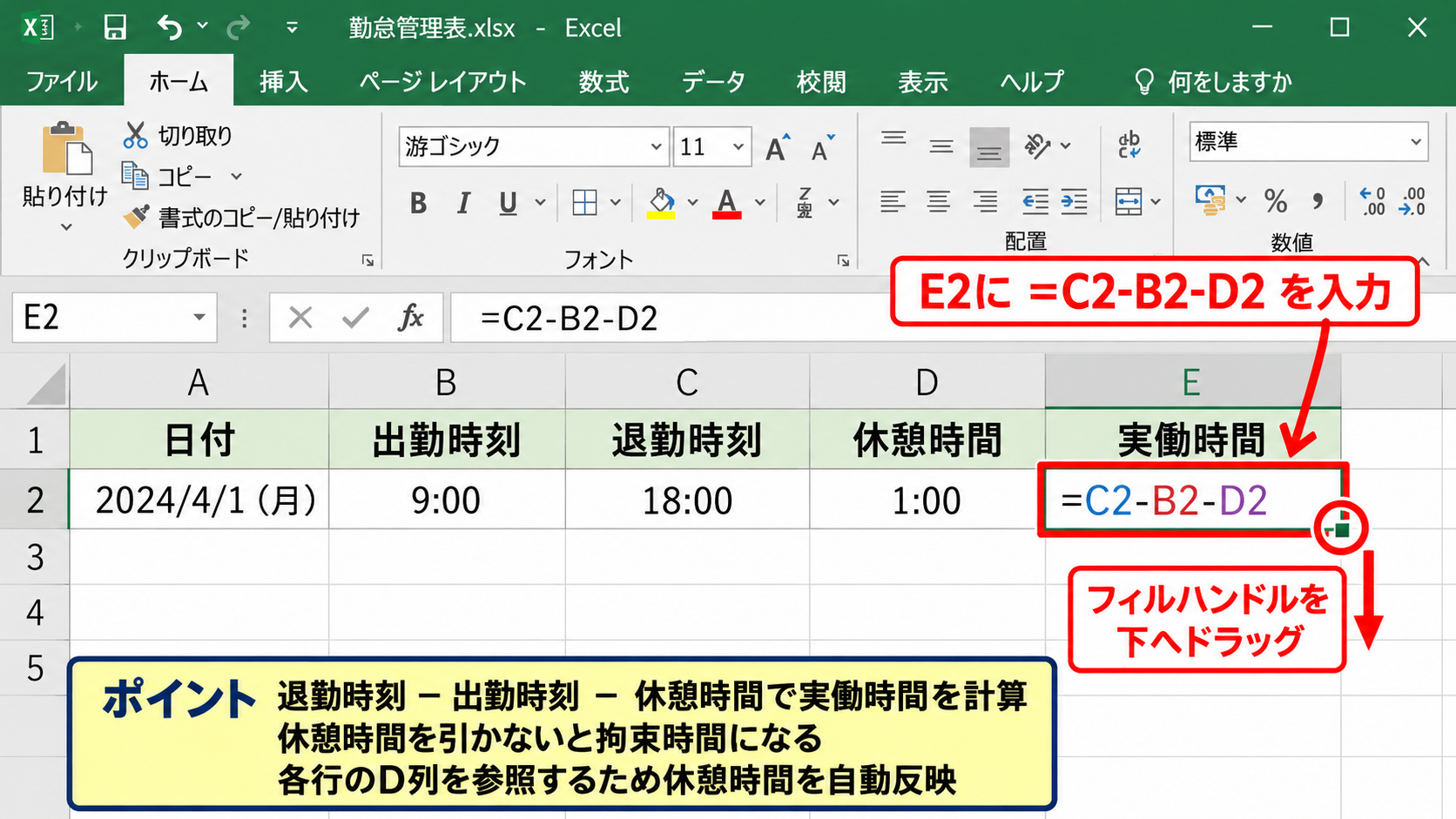
Task: Open the ファイル tab
Action: pos(61,82)
